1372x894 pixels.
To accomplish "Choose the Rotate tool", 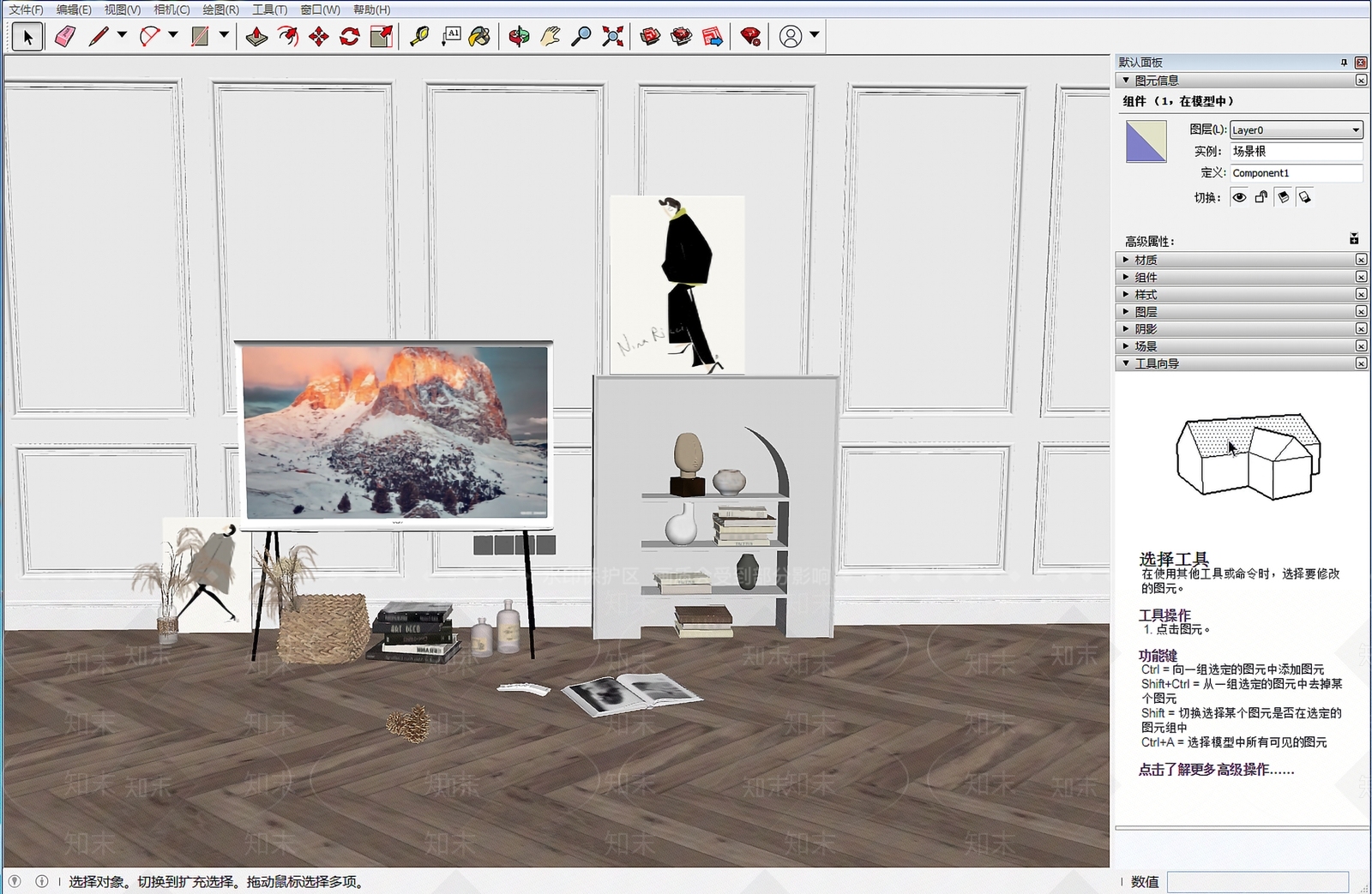I will pos(350,37).
